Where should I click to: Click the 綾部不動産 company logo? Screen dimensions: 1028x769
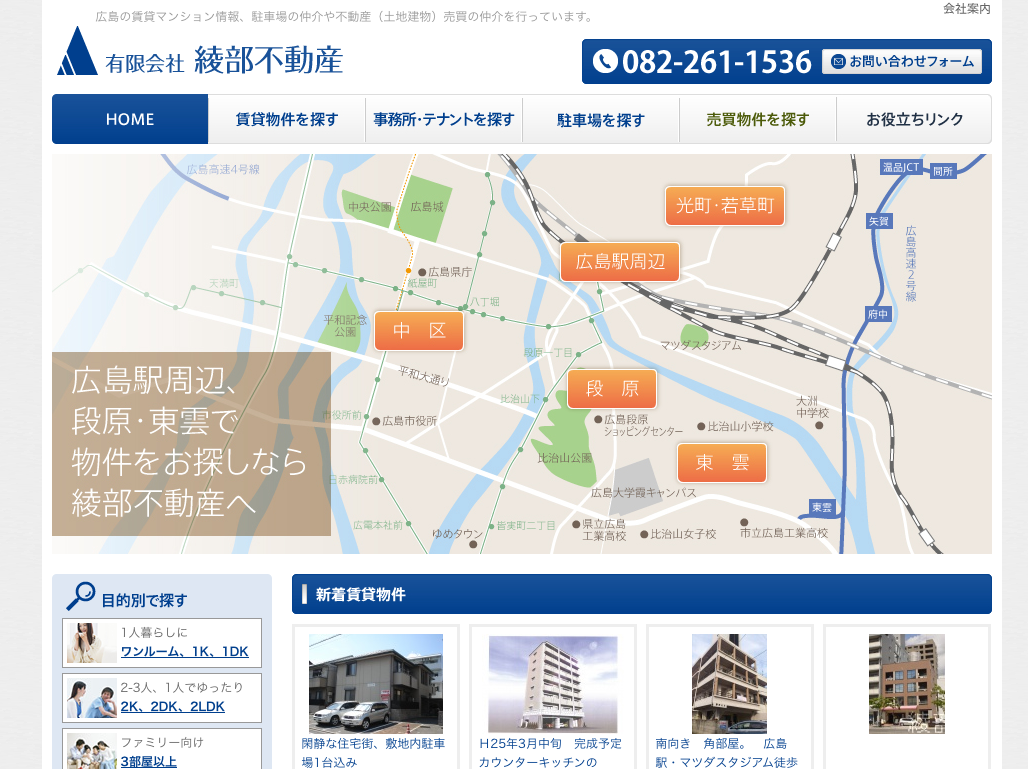[200, 55]
